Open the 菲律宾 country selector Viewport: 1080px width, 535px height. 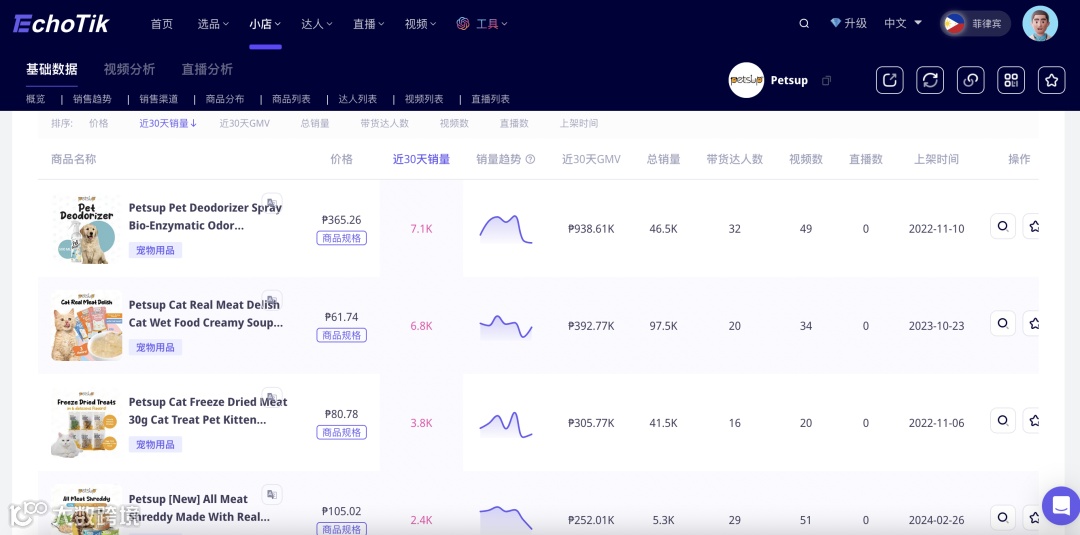(x=975, y=23)
